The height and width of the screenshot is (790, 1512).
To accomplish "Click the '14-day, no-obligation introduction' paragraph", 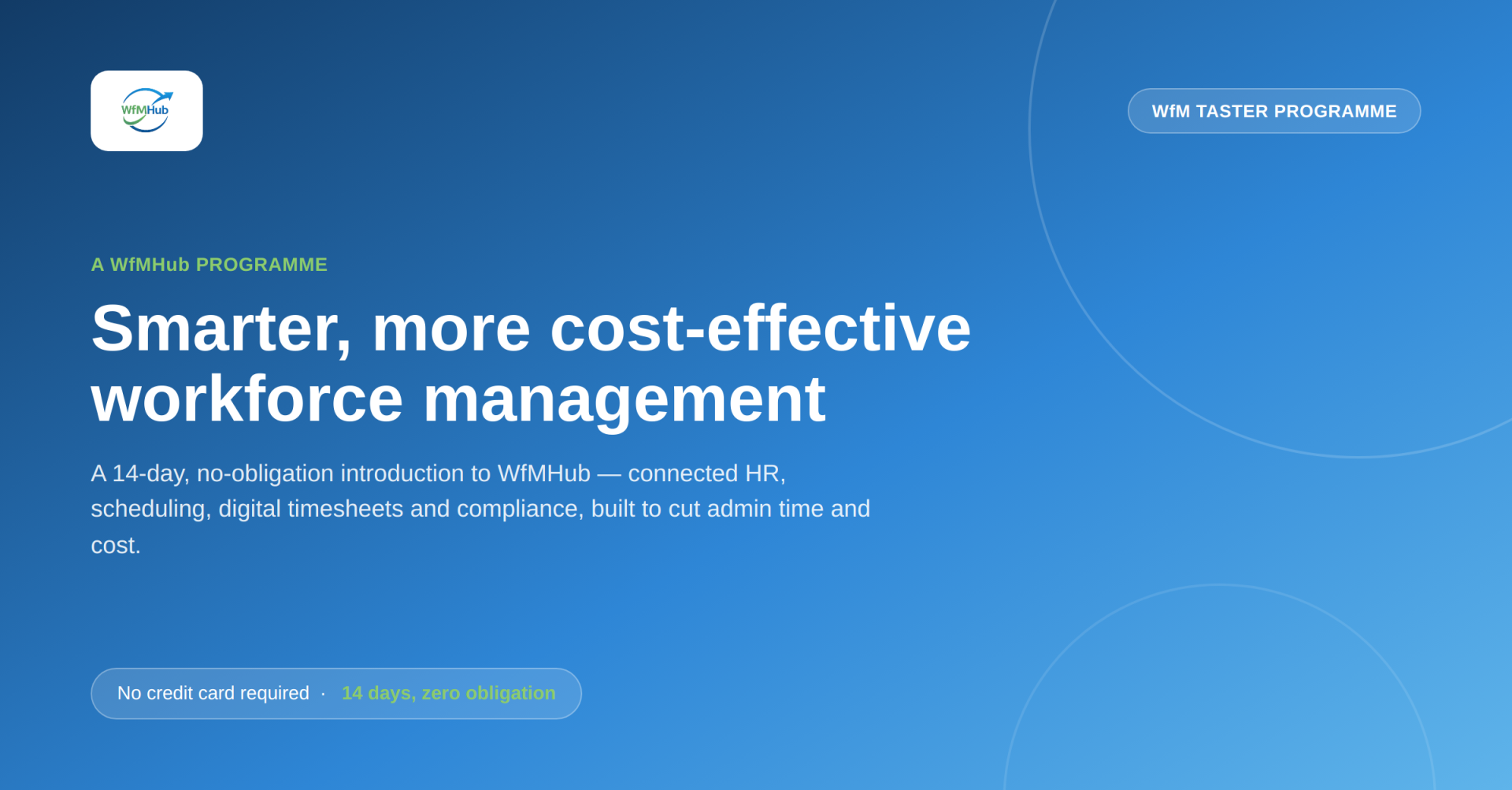I will tap(480, 509).
